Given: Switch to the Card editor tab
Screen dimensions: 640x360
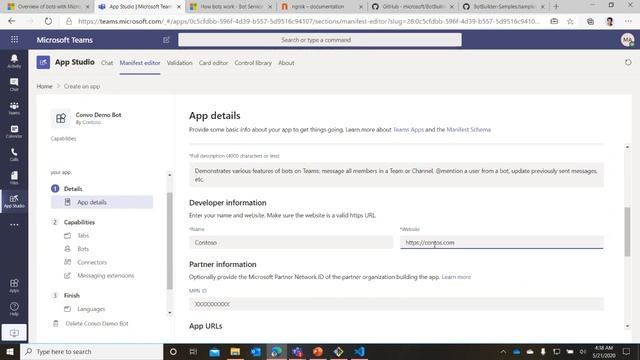Looking at the screenshot, I should 213,63.
